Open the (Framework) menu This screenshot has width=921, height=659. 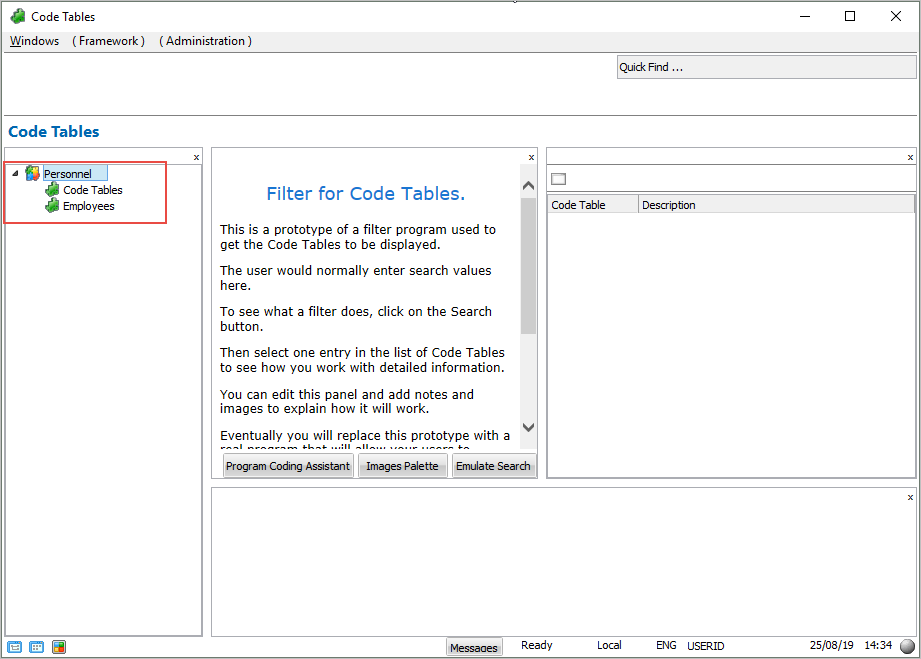[x=108, y=41]
